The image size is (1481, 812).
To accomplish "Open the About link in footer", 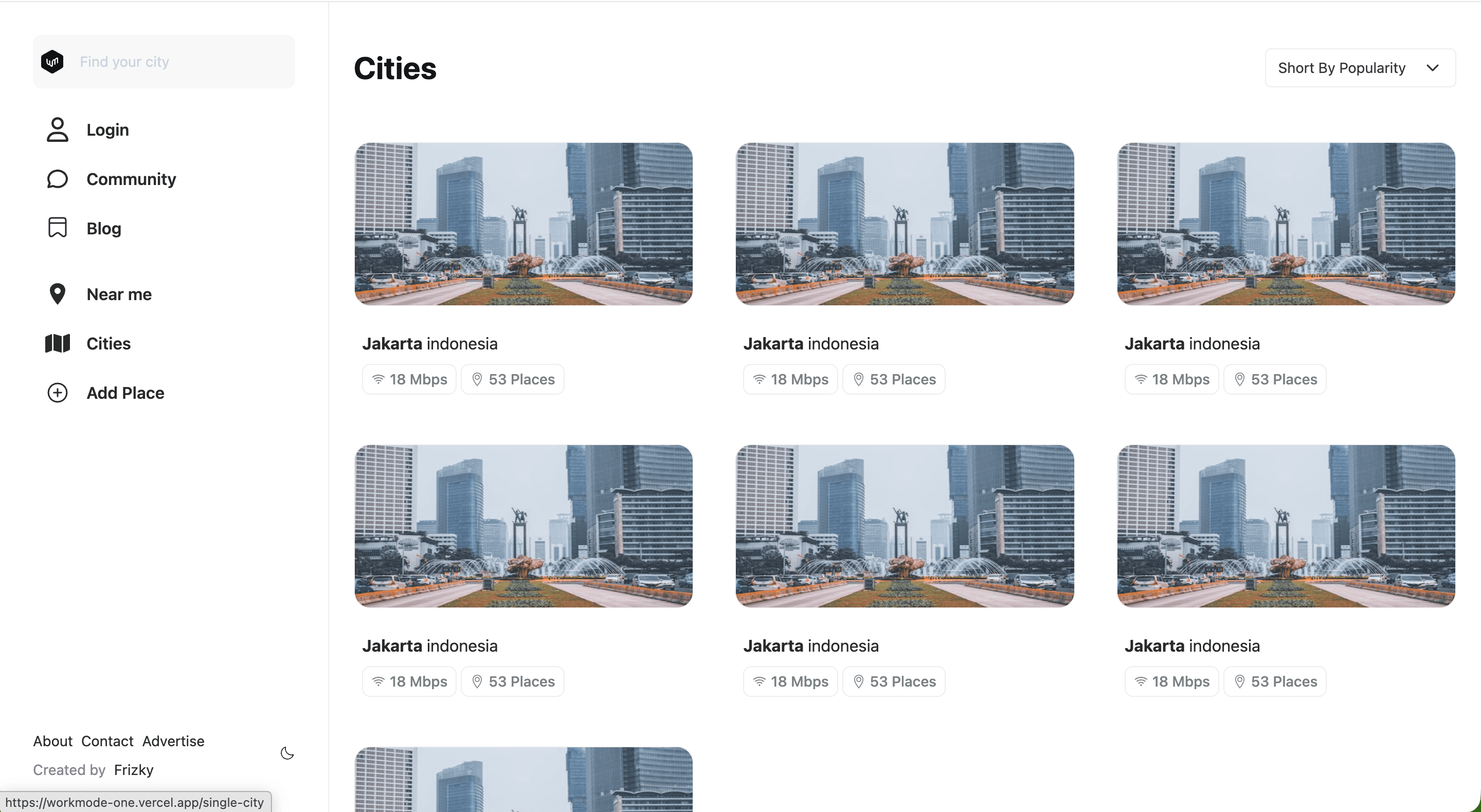I will 52,741.
